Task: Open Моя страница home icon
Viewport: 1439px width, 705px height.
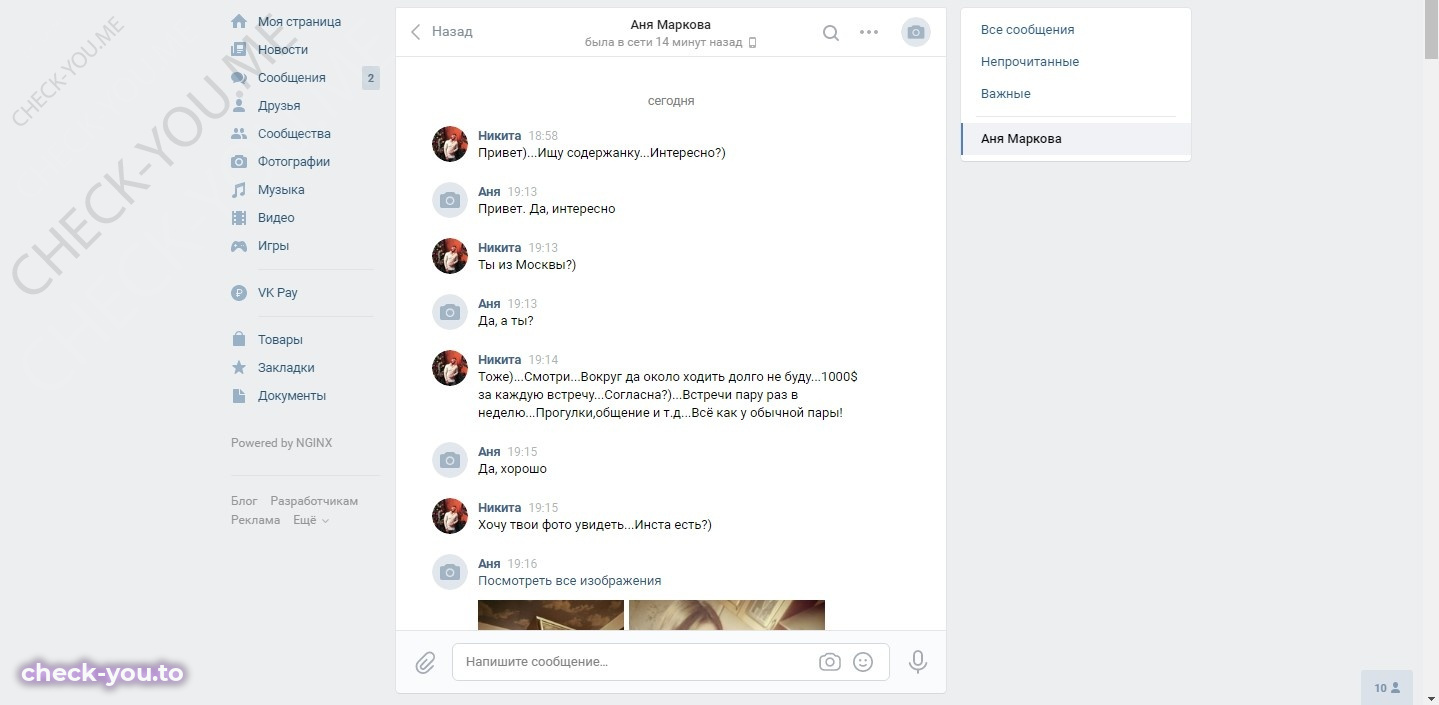Action: tap(239, 21)
